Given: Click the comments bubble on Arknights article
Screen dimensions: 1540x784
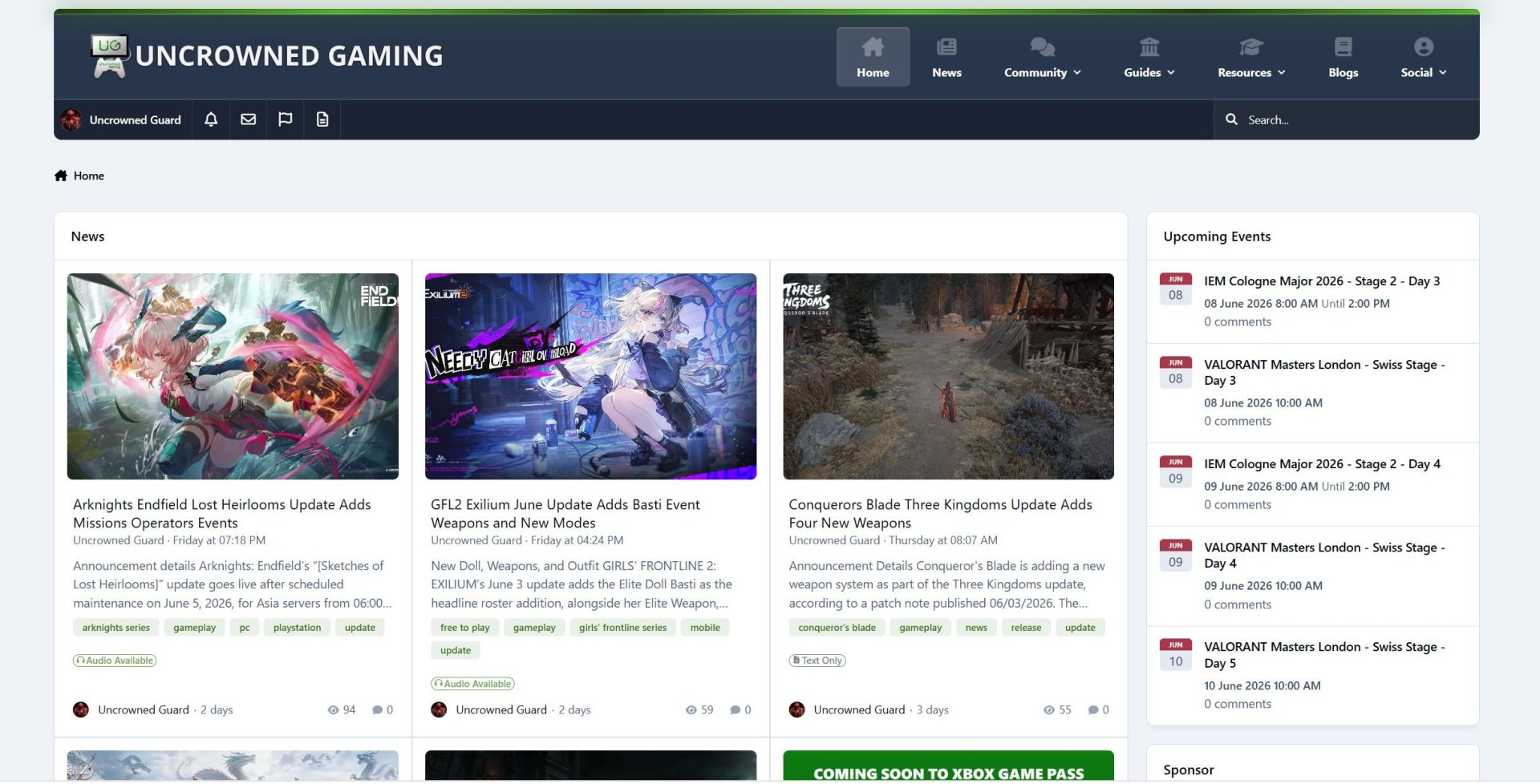Looking at the screenshot, I should coord(377,710).
